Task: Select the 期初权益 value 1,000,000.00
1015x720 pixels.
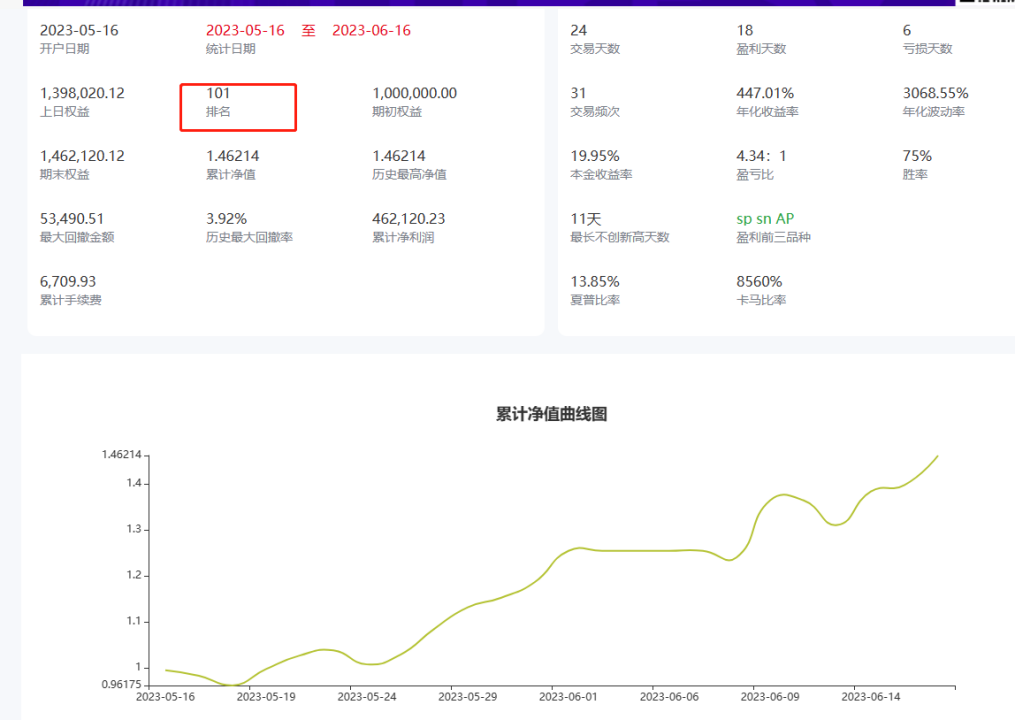Action: coord(414,93)
